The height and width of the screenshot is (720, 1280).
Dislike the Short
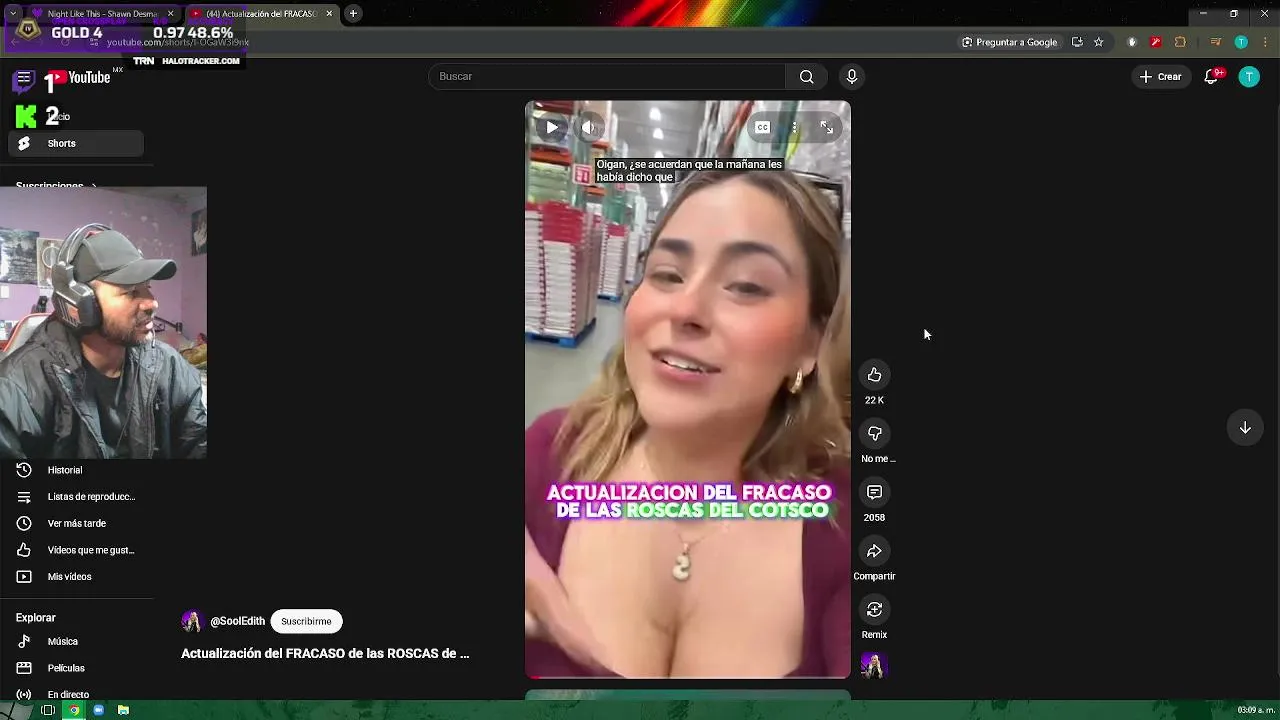(x=874, y=433)
